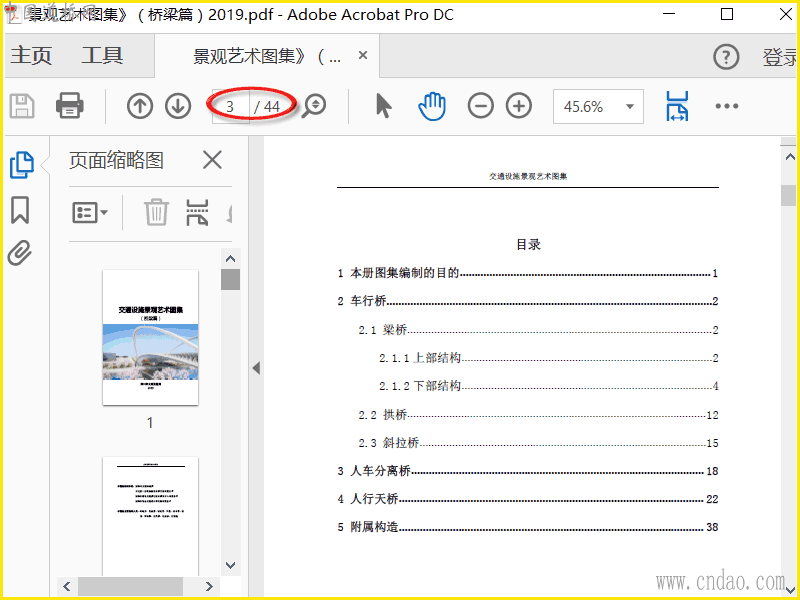
Task: Click TOC entry 2 车行桥
Action: pos(528,302)
